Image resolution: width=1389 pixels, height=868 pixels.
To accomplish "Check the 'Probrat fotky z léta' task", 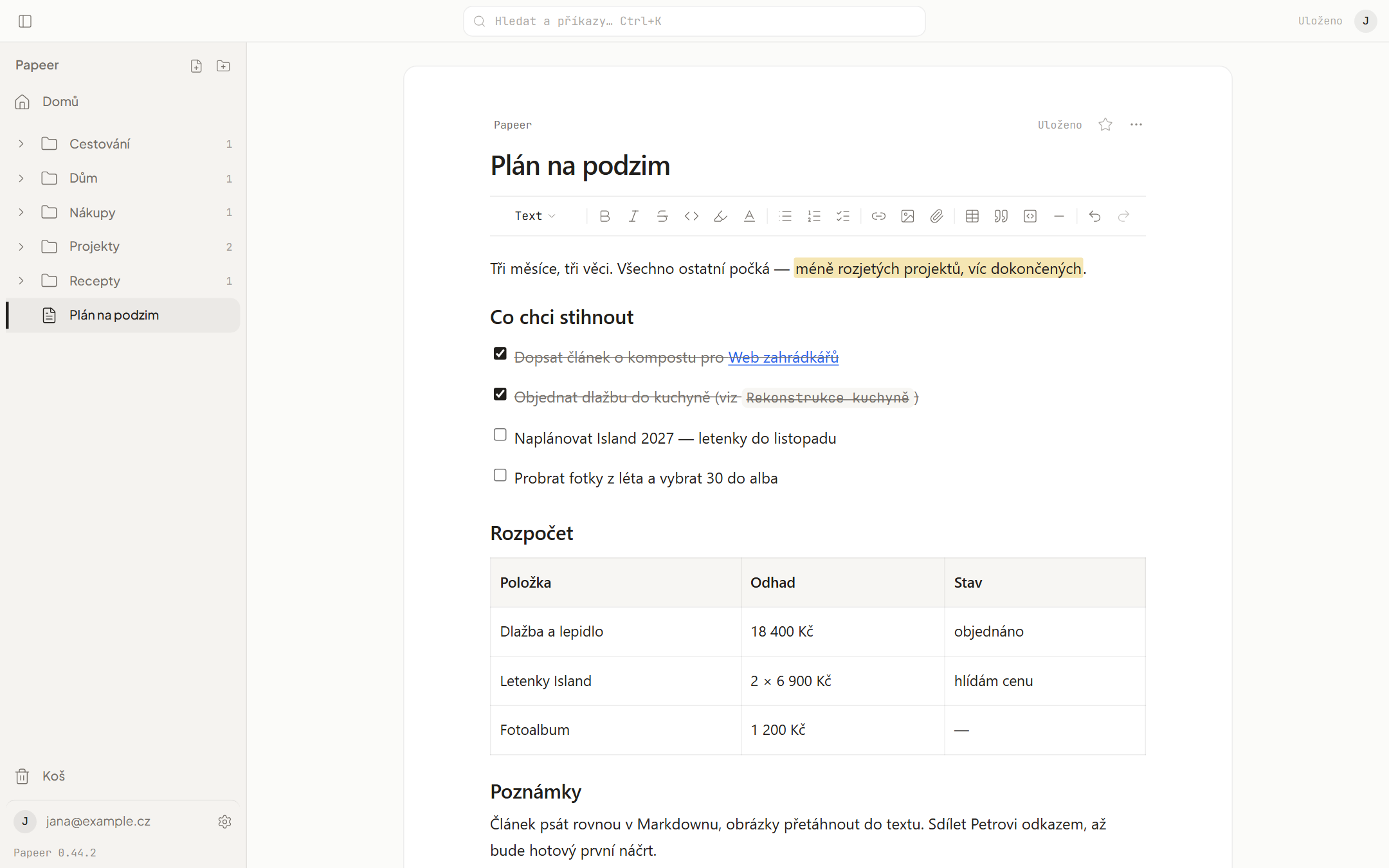I will 500,475.
